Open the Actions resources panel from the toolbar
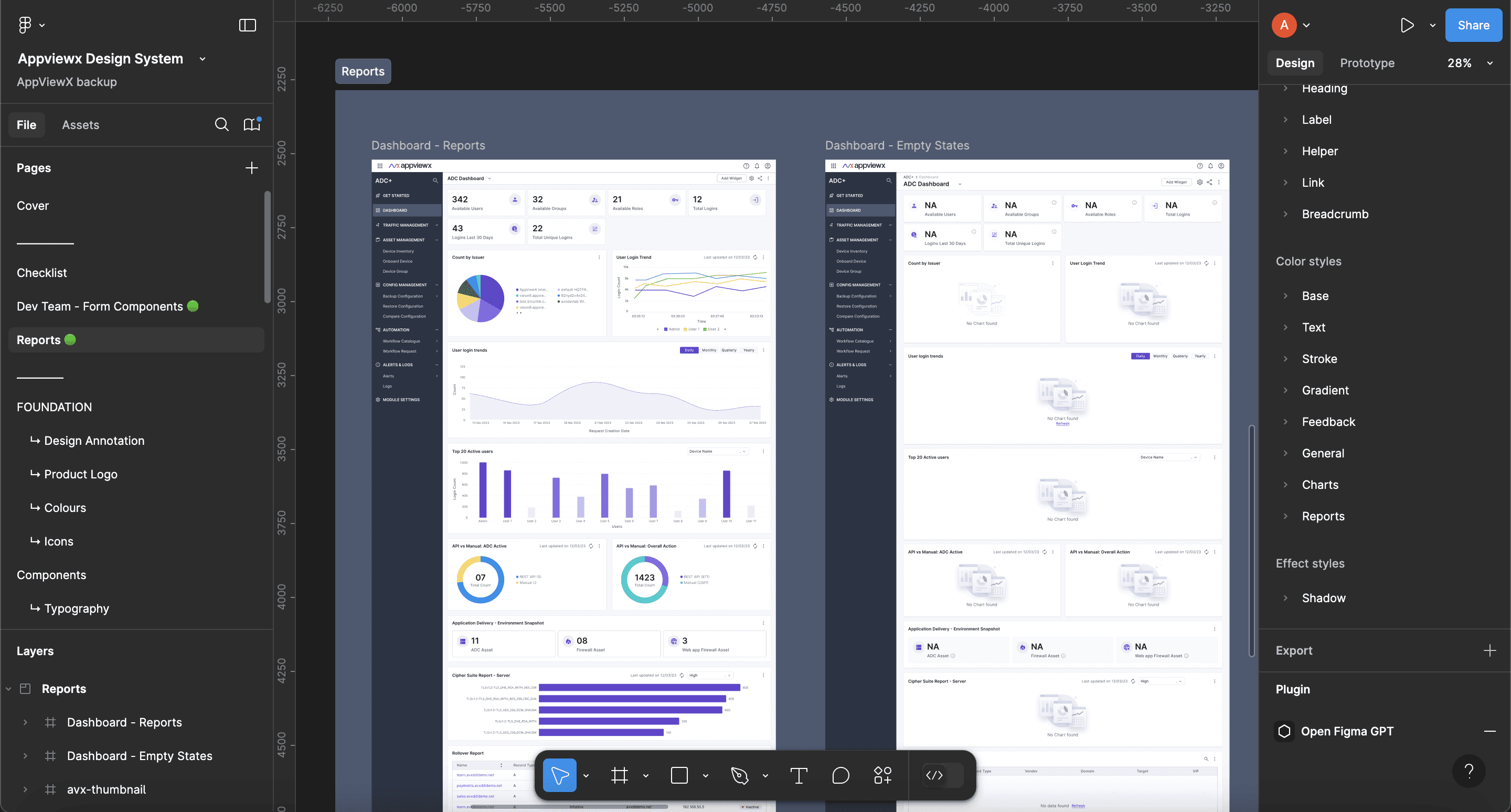The height and width of the screenshot is (812, 1511). pyautogui.click(x=882, y=775)
